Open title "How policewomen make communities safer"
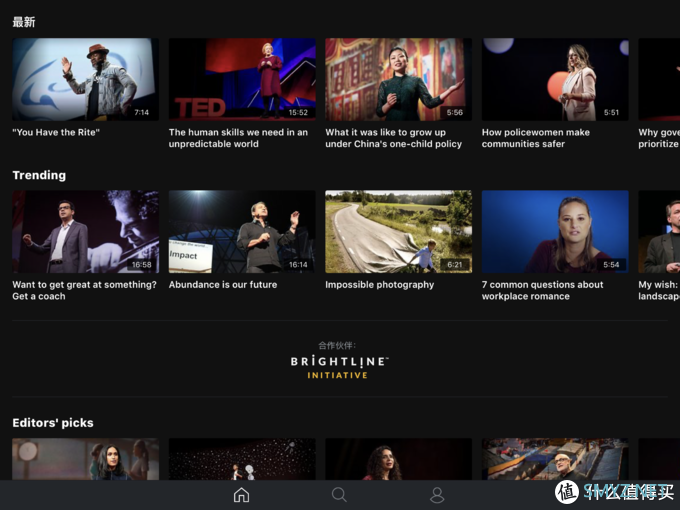 [536, 138]
